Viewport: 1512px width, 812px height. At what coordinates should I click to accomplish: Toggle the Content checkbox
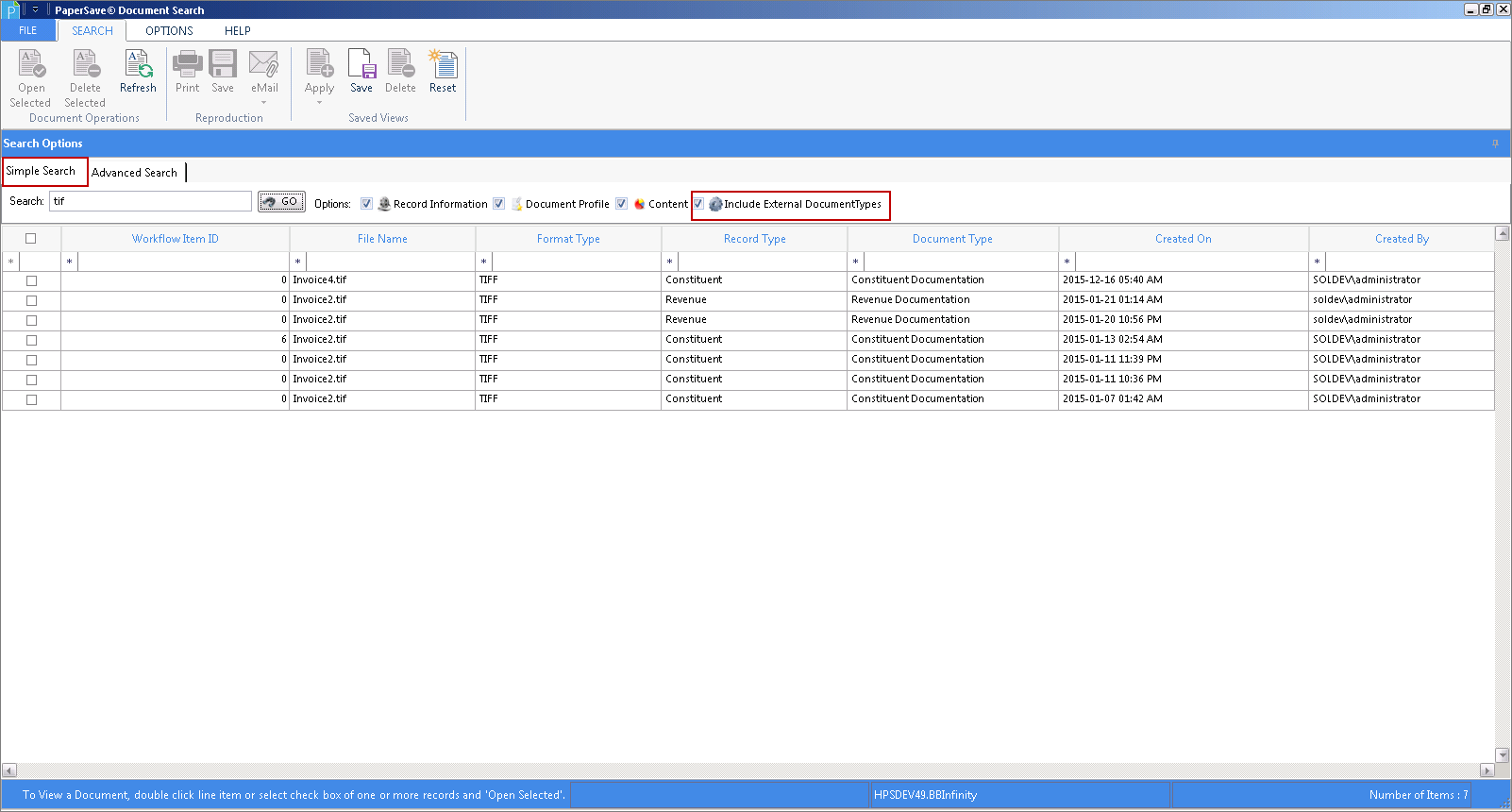[622, 204]
